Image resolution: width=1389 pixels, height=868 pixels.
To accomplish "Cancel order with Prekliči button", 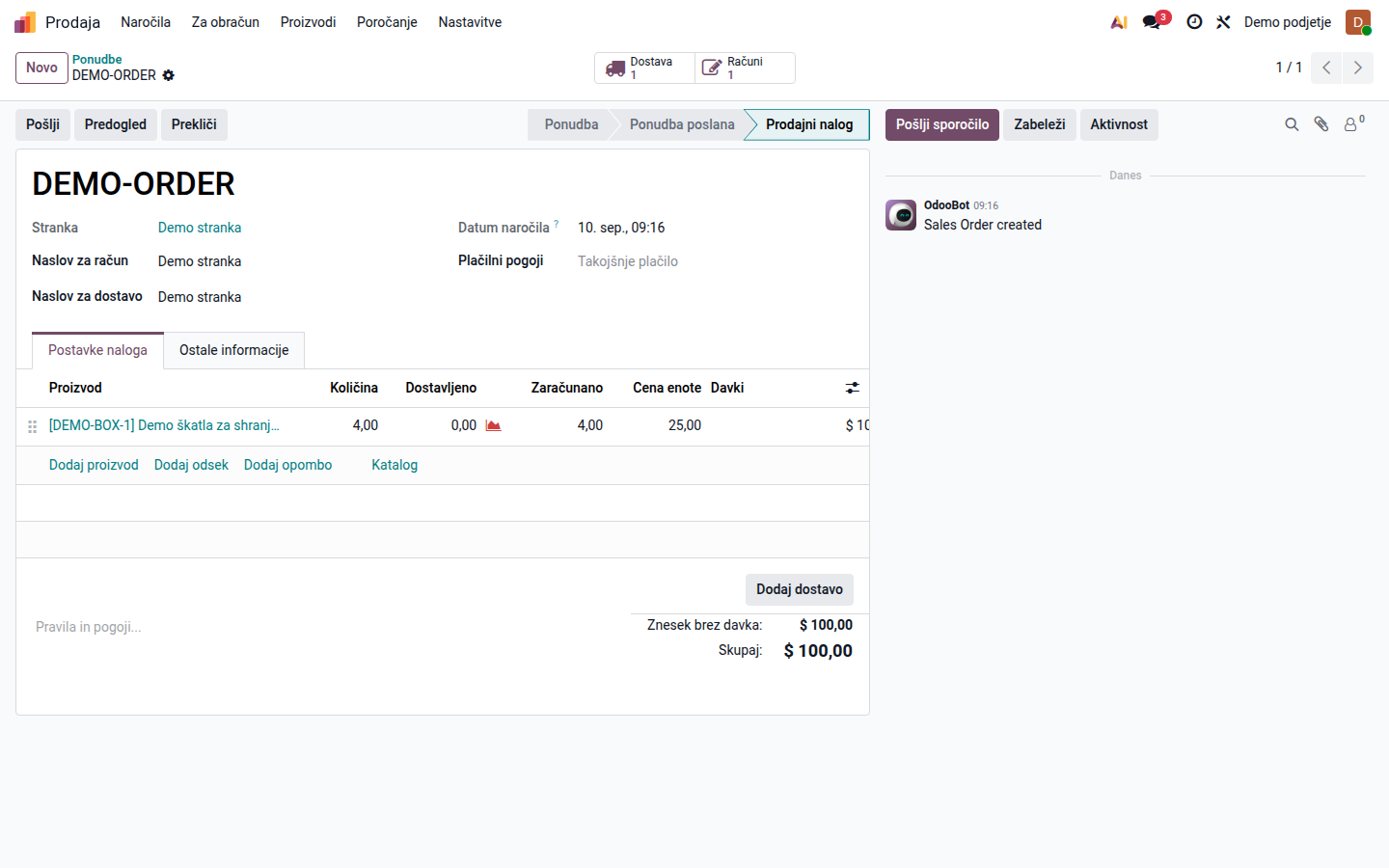I will [x=194, y=124].
